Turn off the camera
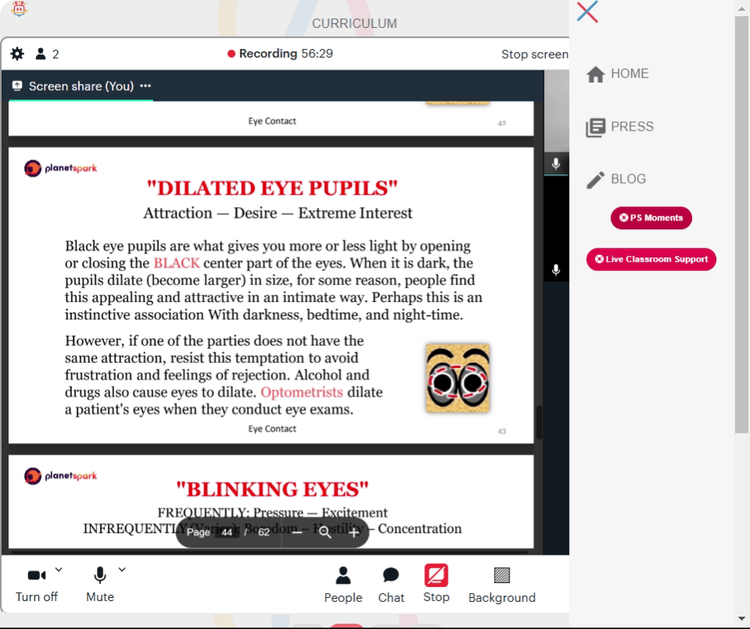 click(x=36, y=584)
